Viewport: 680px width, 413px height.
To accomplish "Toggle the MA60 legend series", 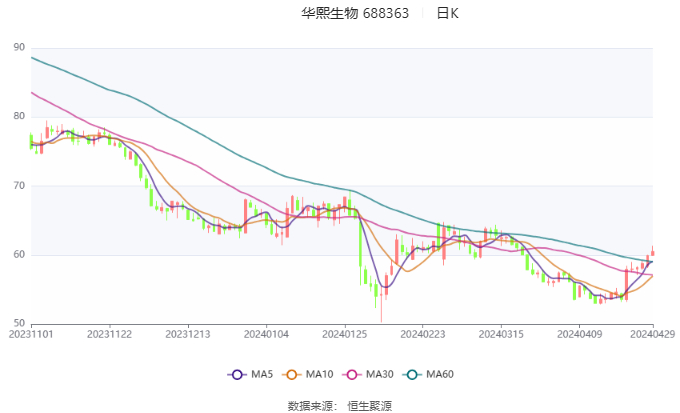I will point(428,374).
